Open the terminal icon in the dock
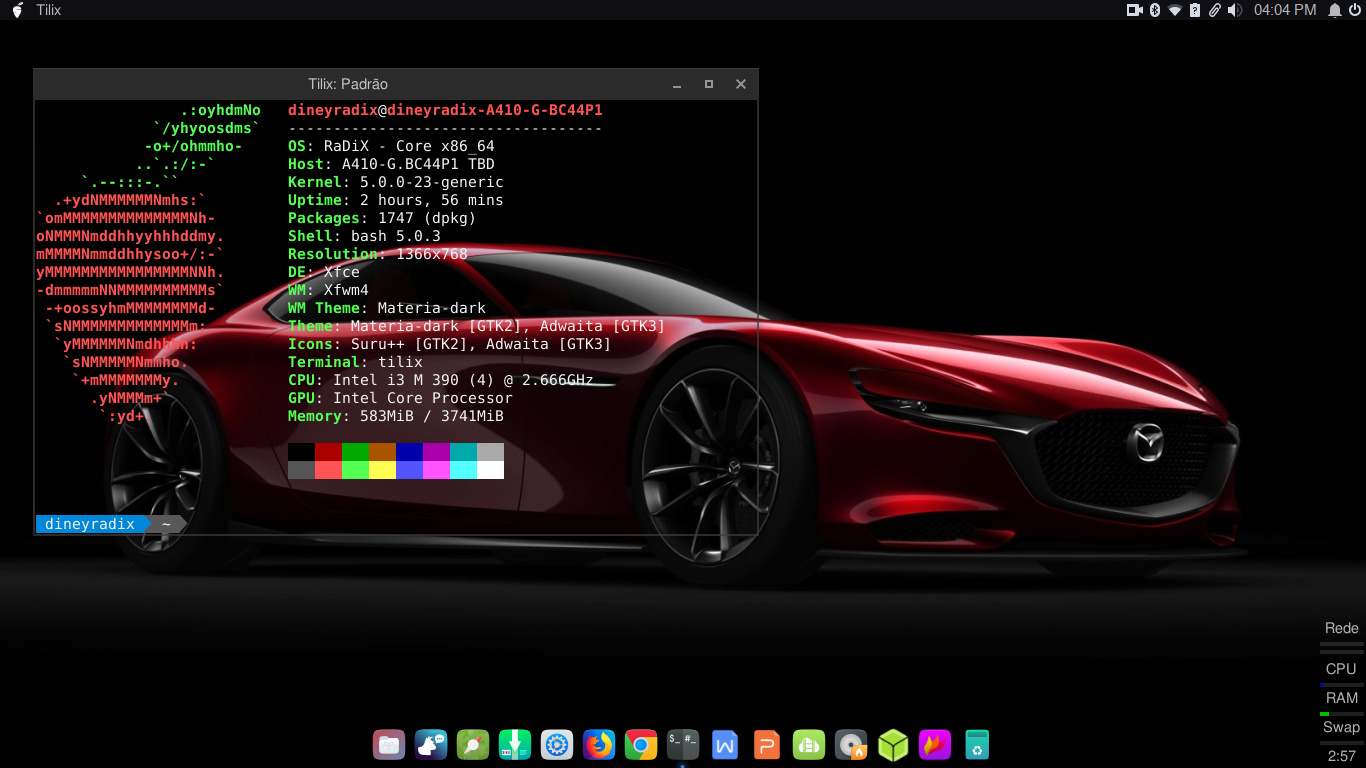 [683, 745]
